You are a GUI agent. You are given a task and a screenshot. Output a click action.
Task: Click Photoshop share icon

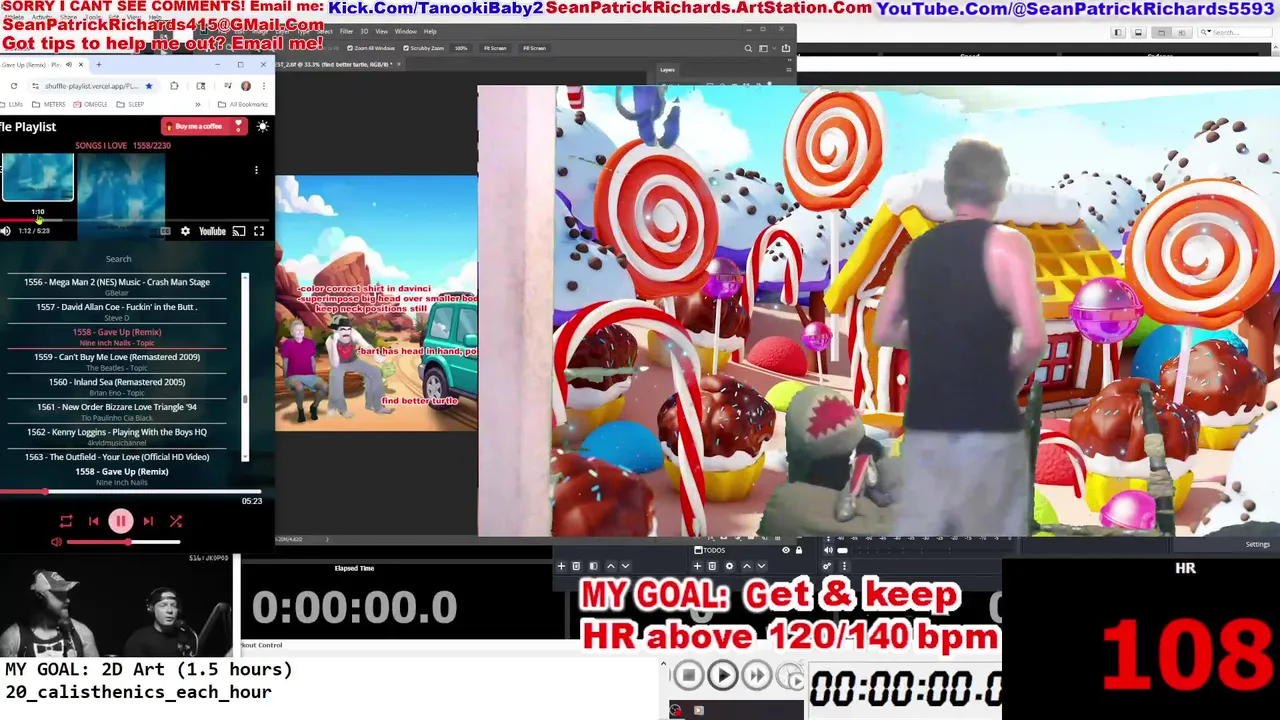coord(786,48)
